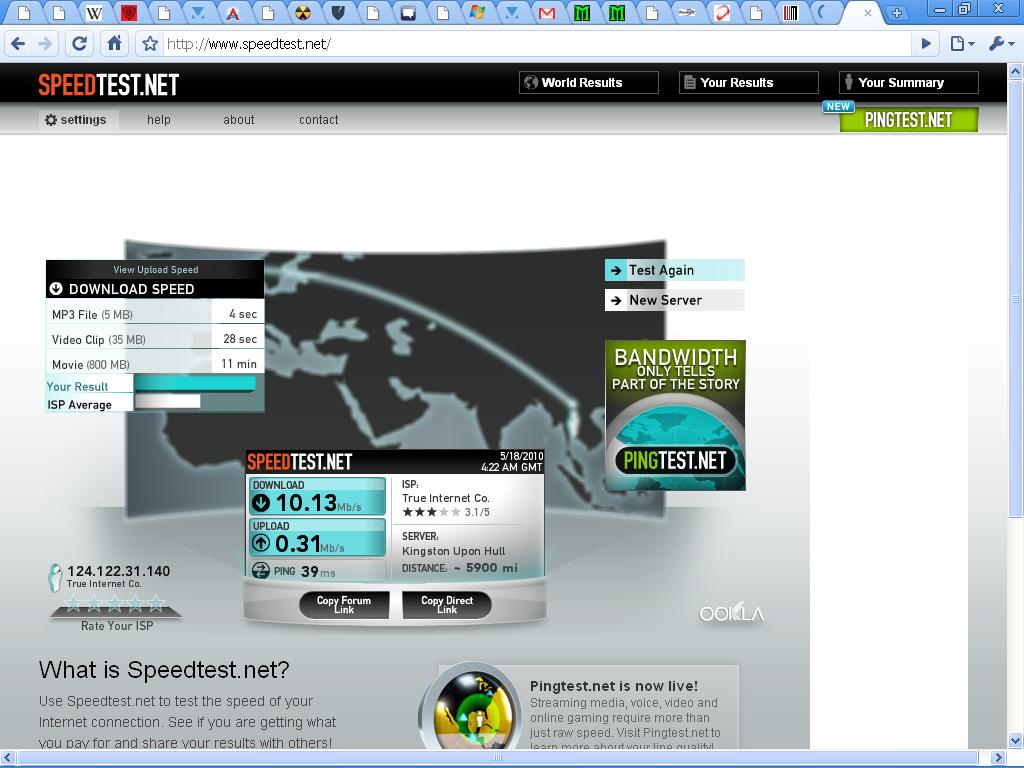
Task: Open Your Summary
Action: point(908,83)
